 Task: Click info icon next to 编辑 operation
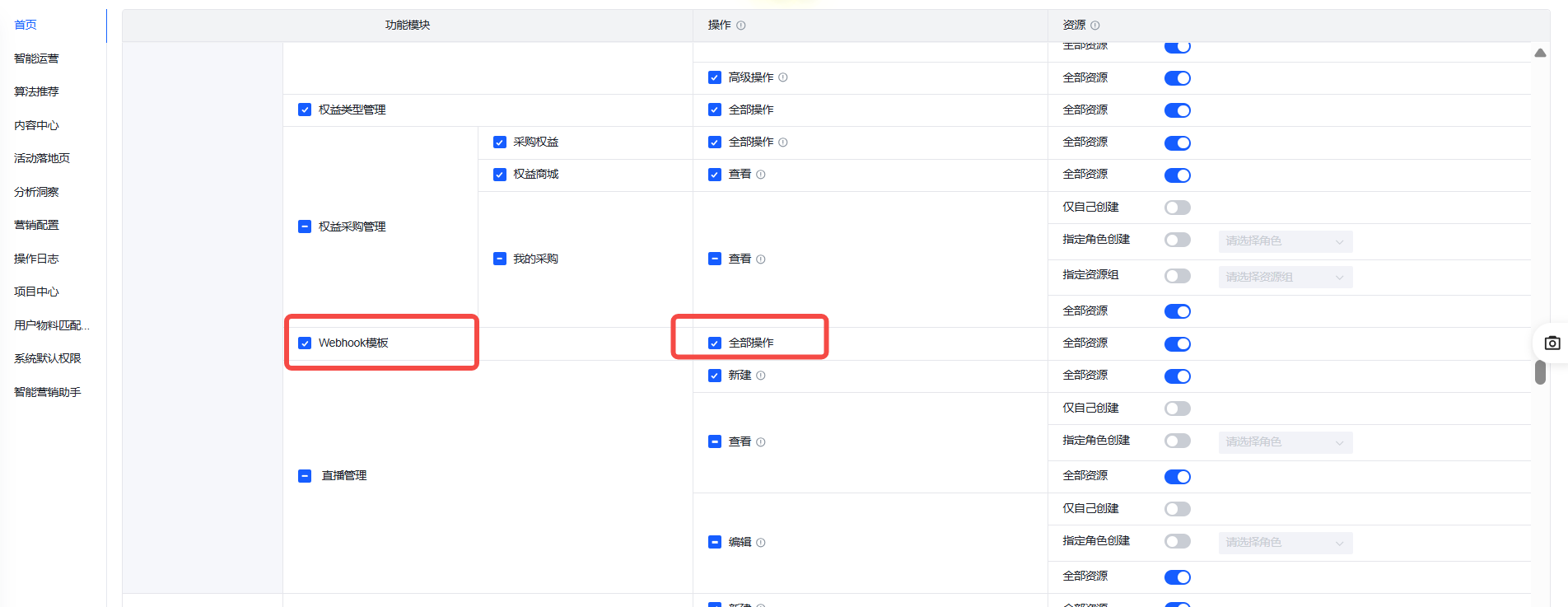tap(760, 543)
